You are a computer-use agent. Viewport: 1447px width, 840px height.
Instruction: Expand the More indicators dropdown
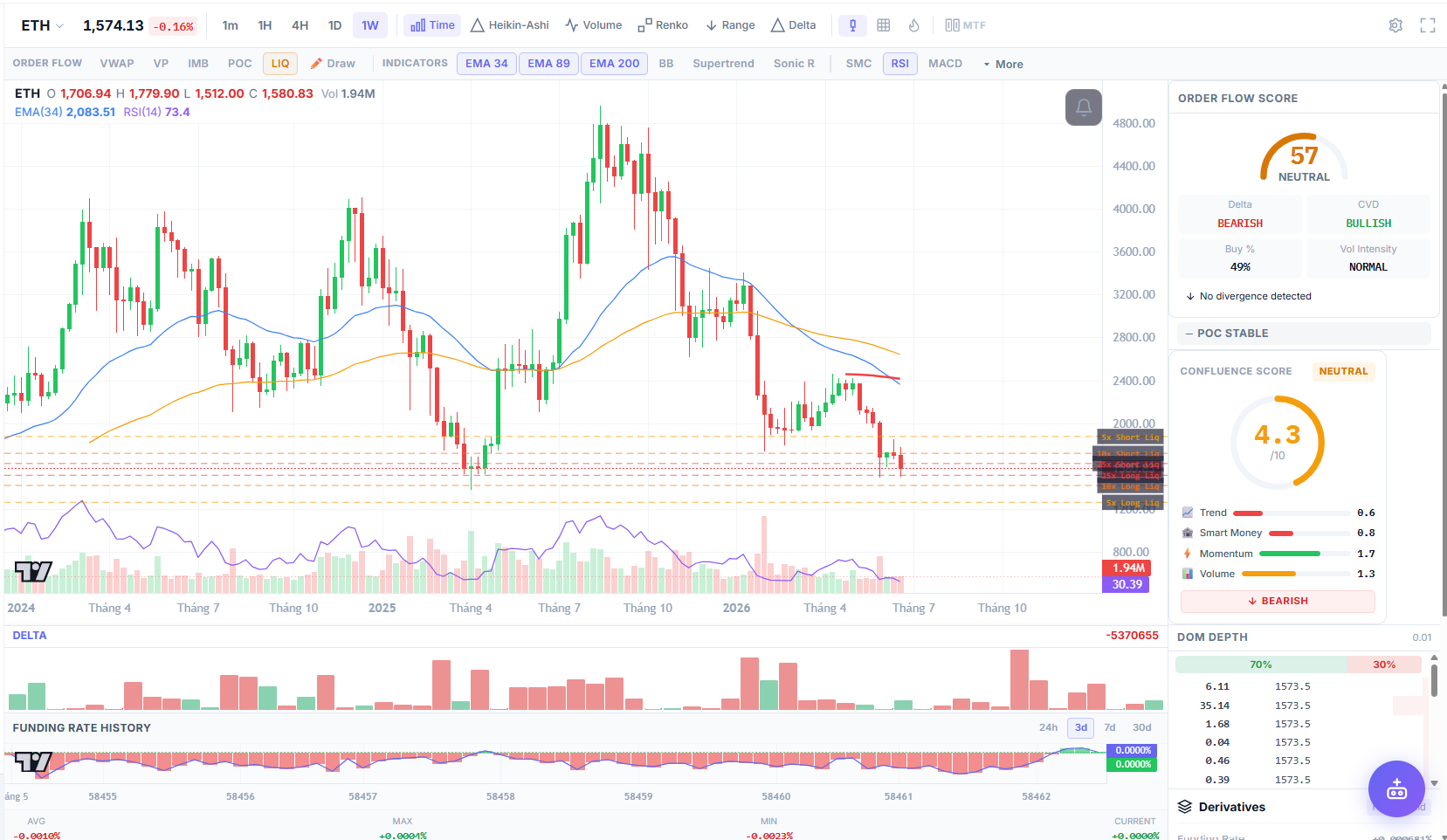(1003, 64)
